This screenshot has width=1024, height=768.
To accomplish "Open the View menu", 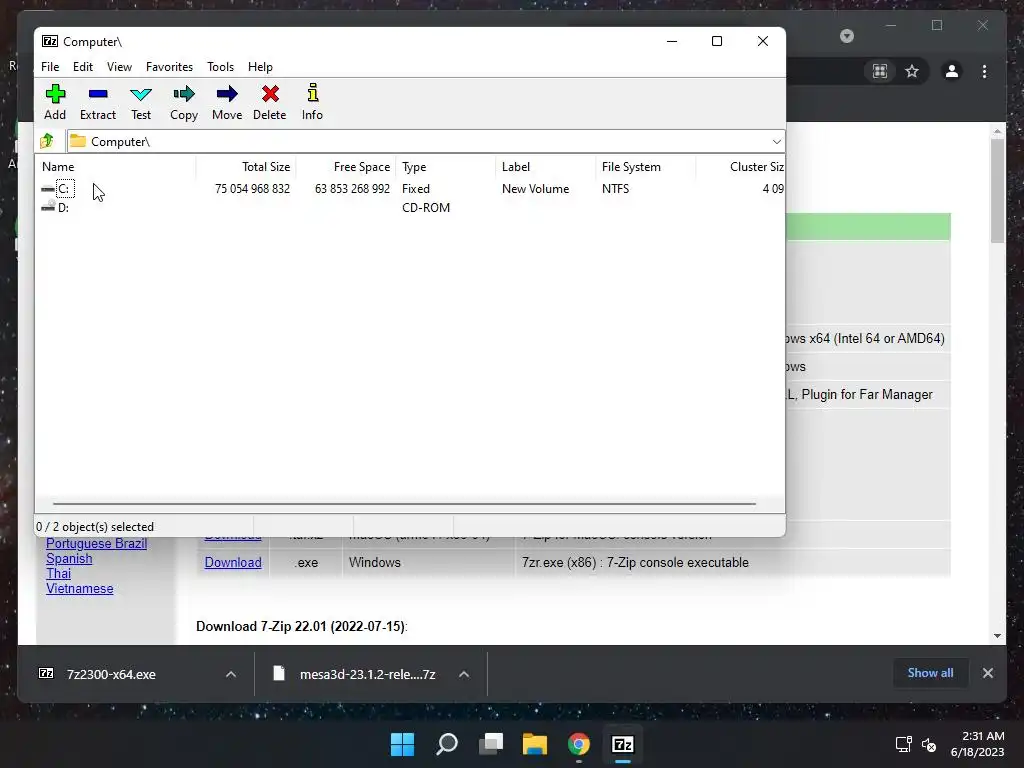I will (120, 67).
